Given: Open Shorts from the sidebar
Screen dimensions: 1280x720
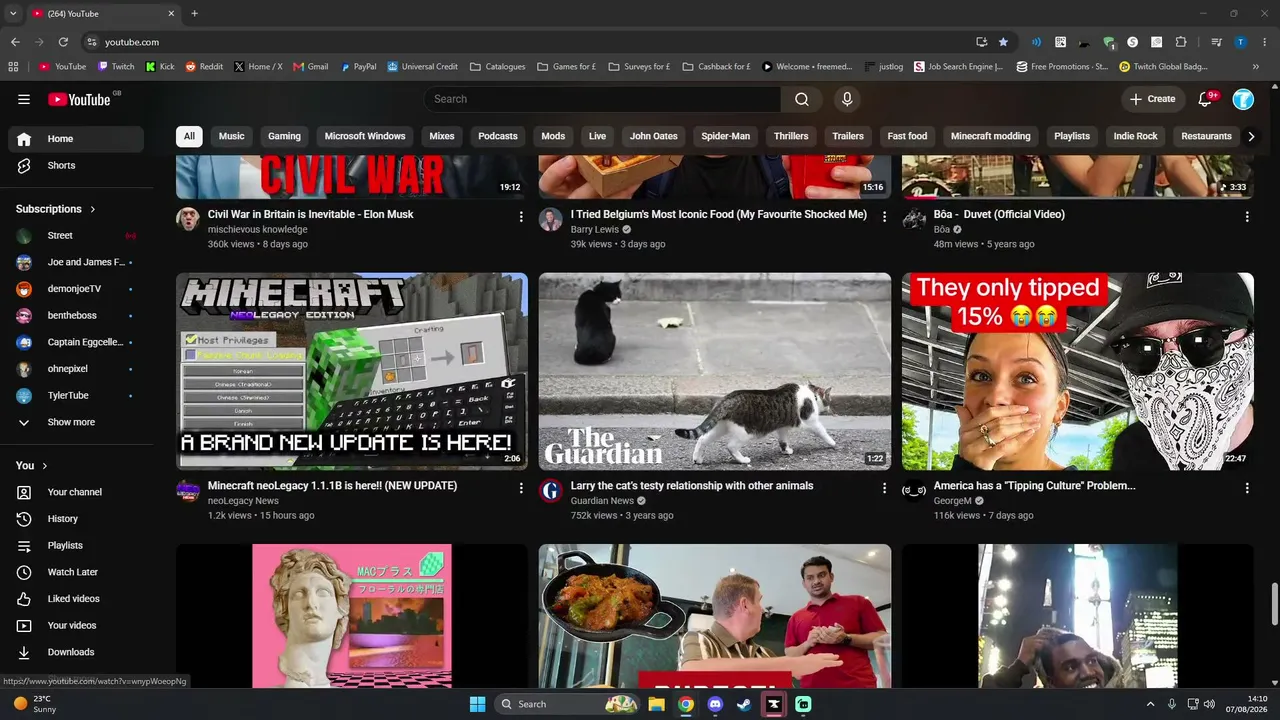Looking at the screenshot, I should tap(76, 166).
